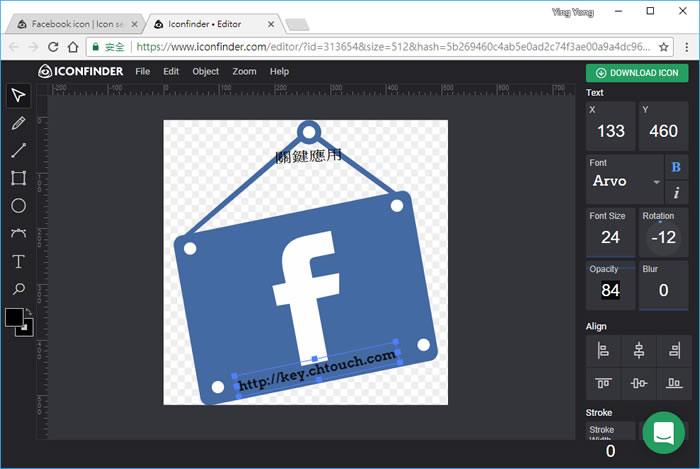Edit the Font Size value 24
Viewport: 700px width, 469px height.
click(611, 237)
